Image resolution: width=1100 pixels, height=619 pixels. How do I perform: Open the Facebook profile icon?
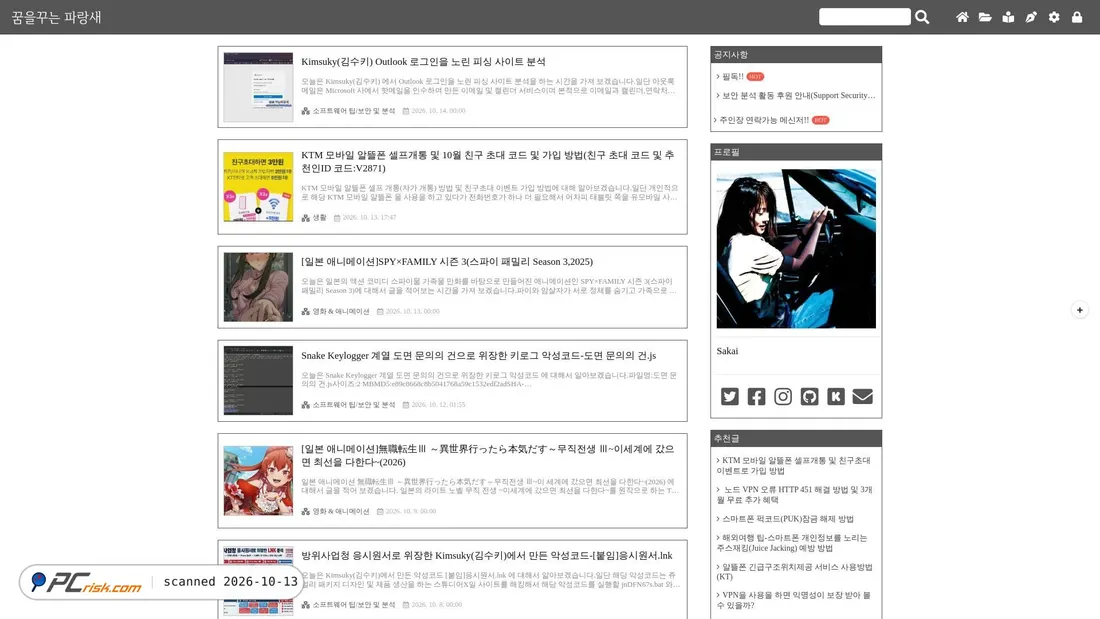pos(756,397)
